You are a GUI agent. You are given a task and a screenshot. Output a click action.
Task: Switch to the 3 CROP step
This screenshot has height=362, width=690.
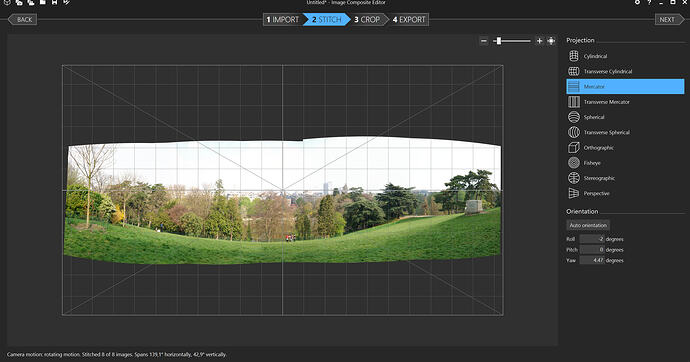(367, 19)
